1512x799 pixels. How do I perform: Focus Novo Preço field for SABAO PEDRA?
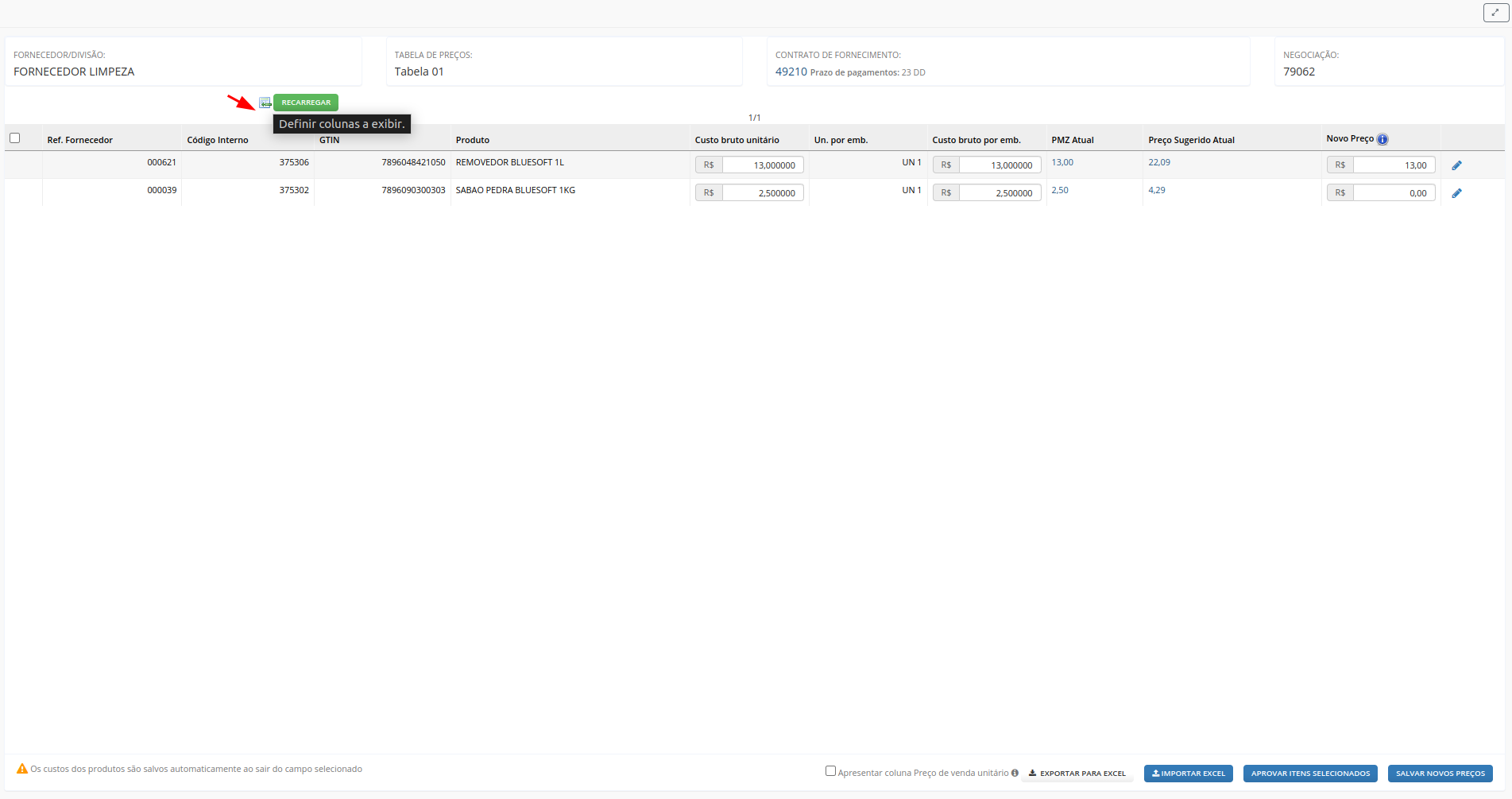tap(1394, 193)
